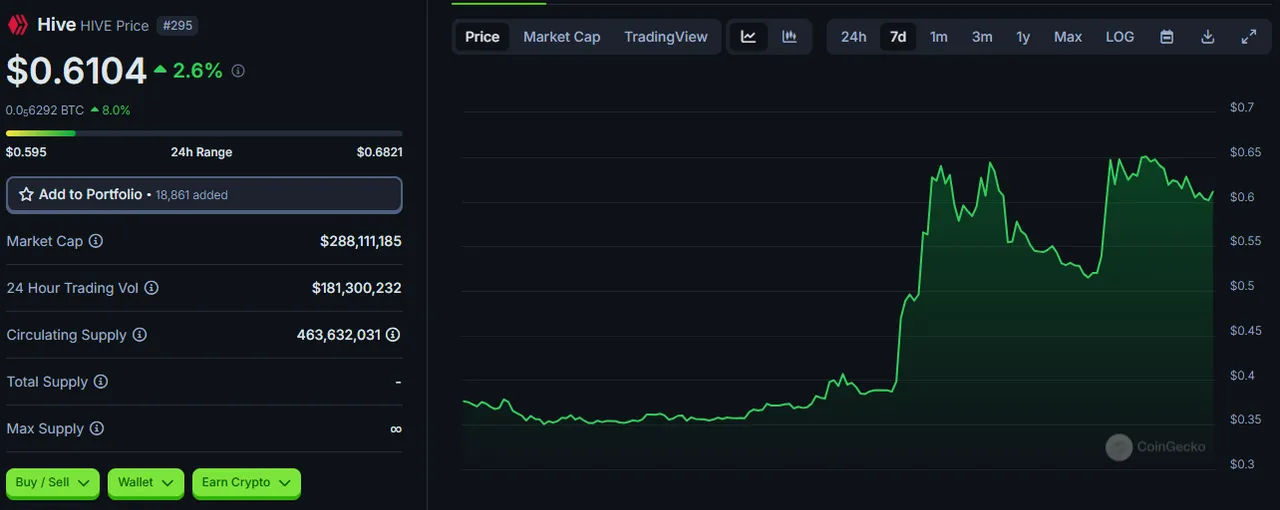Open the Wallet dropdown

click(x=146, y=483)
